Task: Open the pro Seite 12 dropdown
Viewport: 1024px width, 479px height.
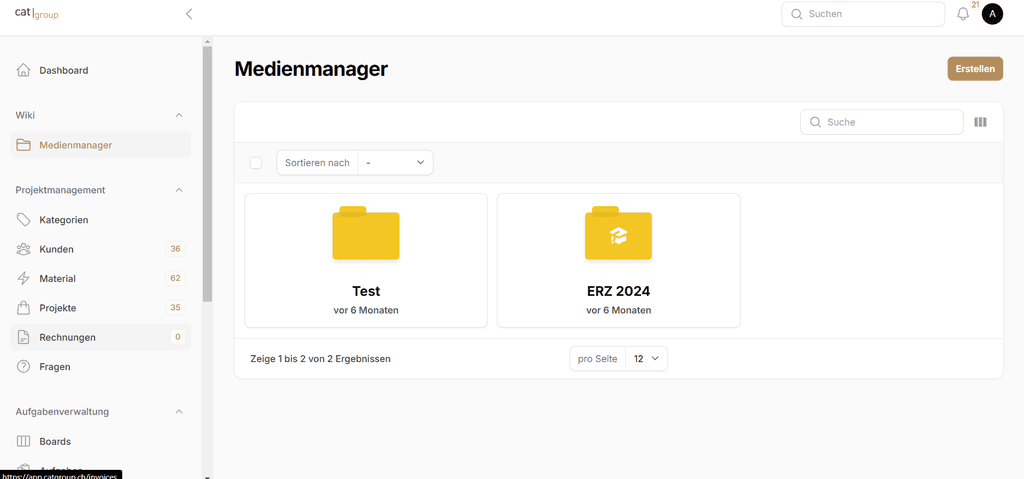Action: tap(646, 359)
